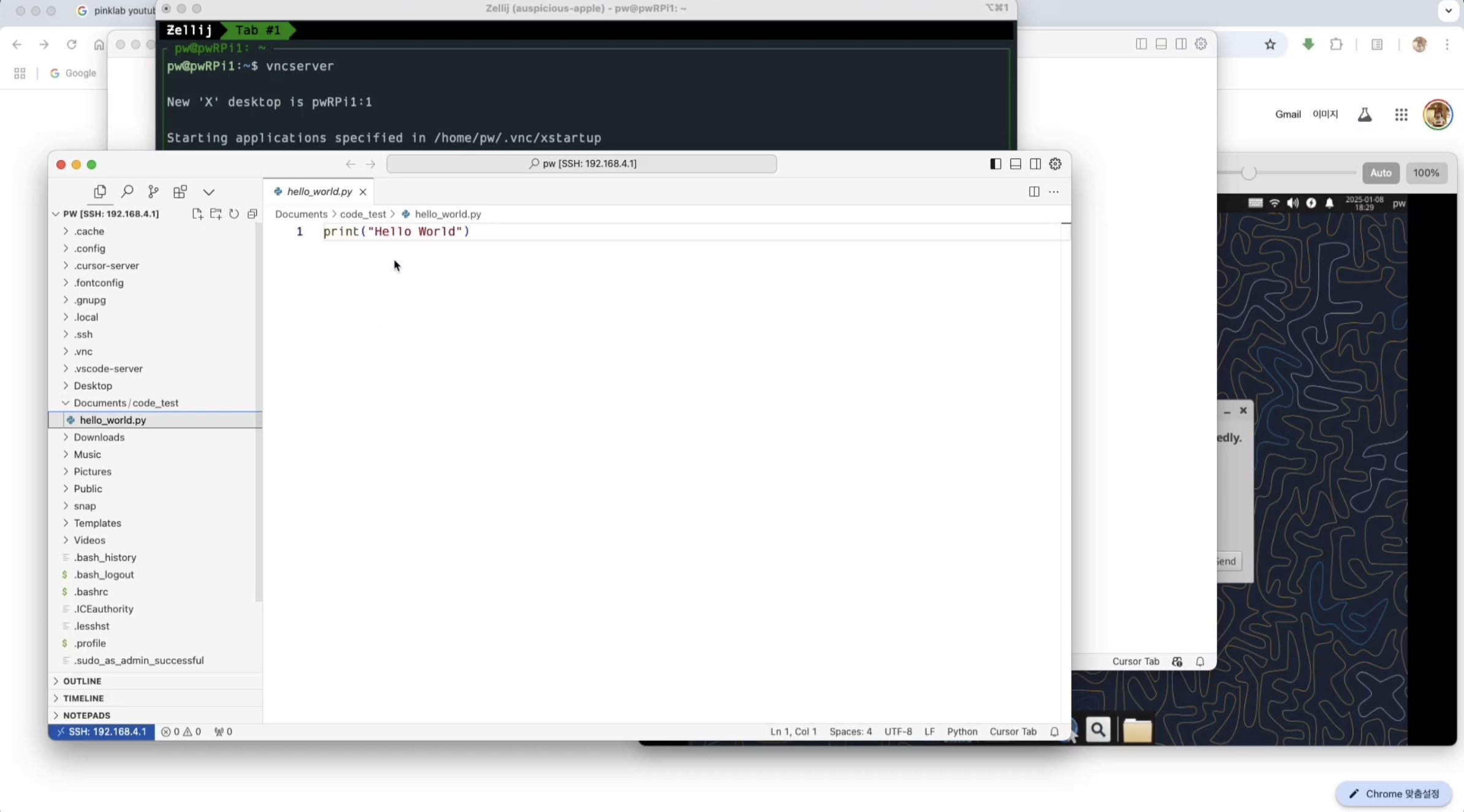
Task: Click the SSH: 192.168.4.1 remote indicator
Action: 101,732
